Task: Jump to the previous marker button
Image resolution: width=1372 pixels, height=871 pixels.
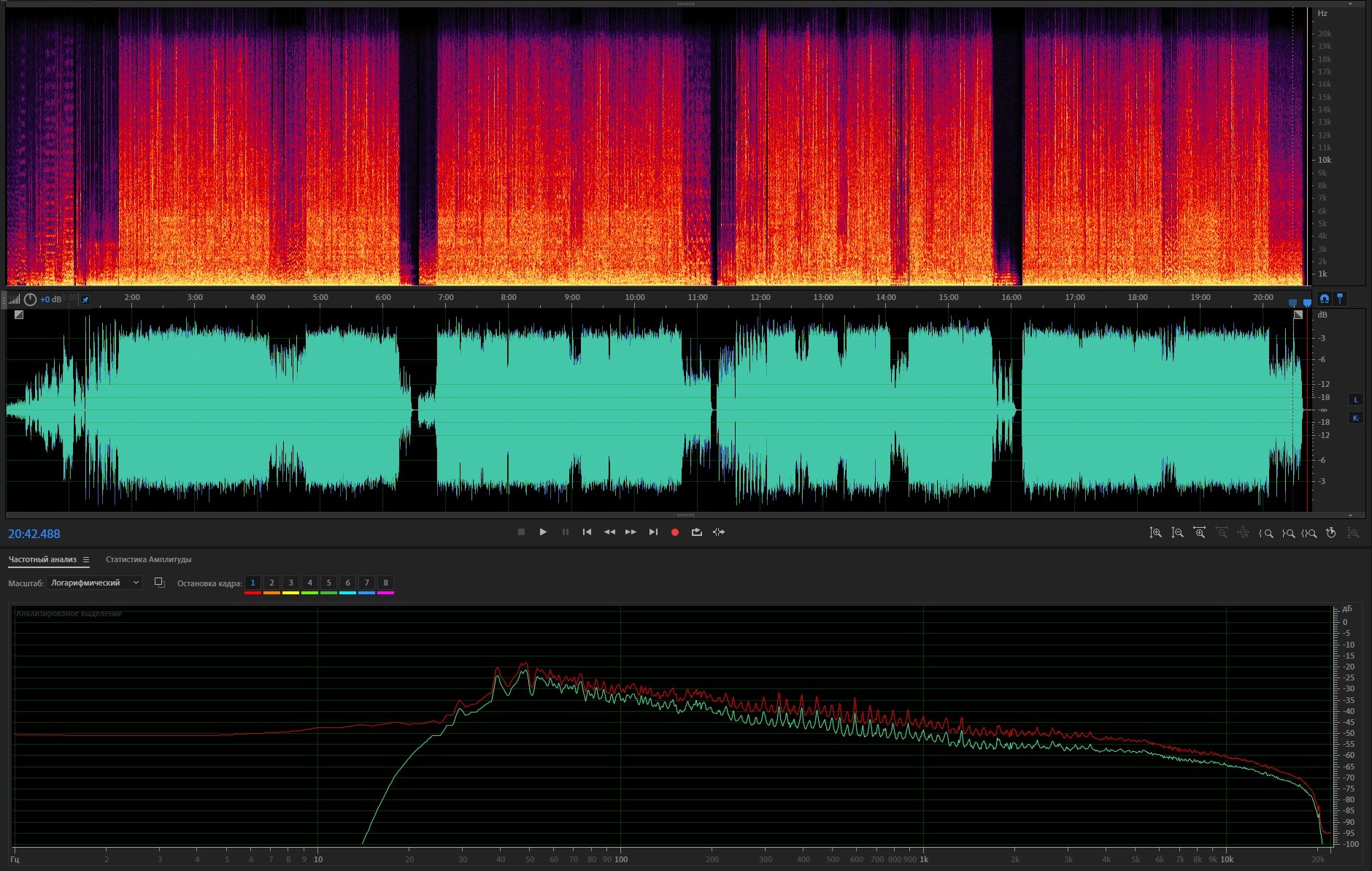Action: click(x=587, y=532)
